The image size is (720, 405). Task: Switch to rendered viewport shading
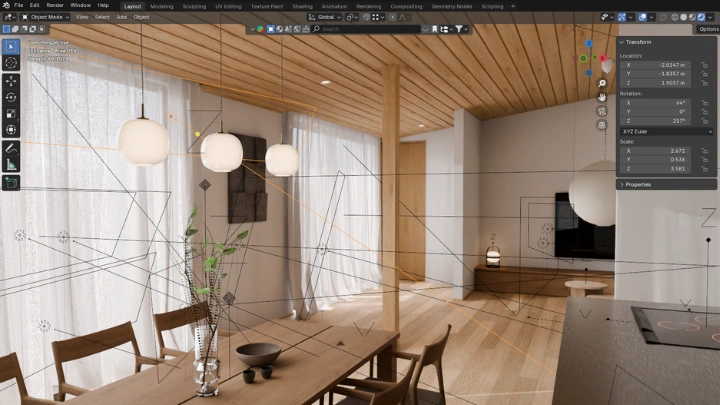pyautogui.click(x=701, y=17)
